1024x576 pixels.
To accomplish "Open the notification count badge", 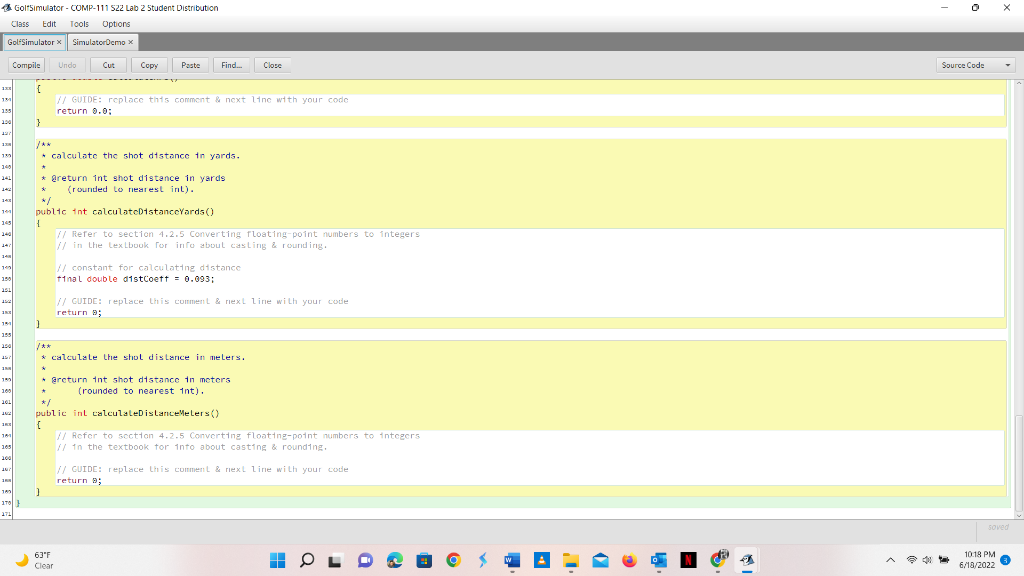I will (1006, 560).
